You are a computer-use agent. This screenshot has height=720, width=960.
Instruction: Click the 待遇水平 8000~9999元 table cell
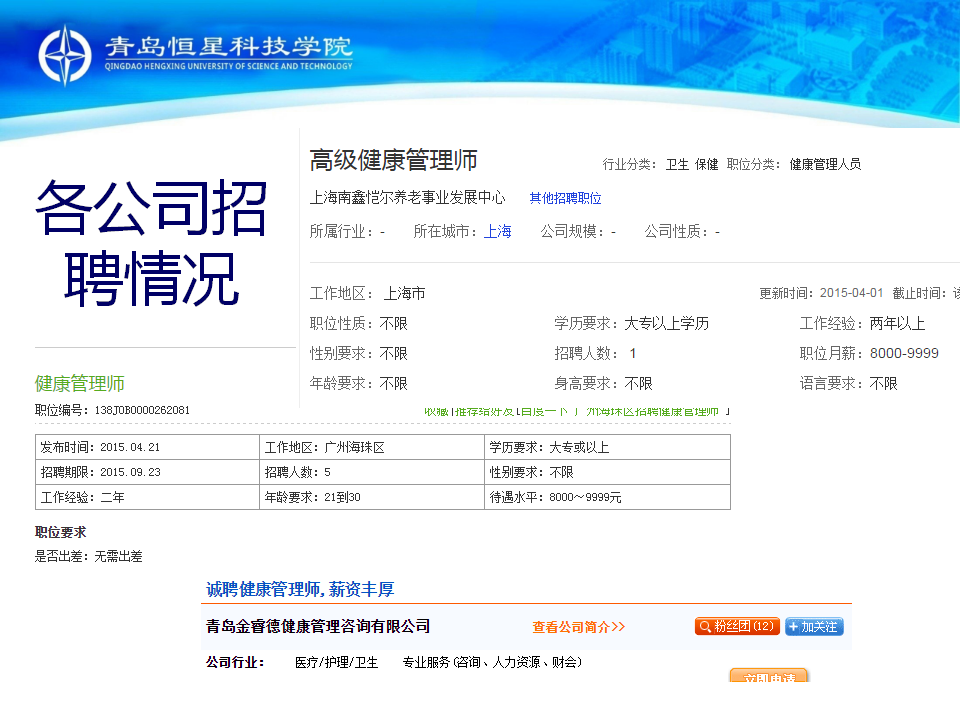coord(606,497)
